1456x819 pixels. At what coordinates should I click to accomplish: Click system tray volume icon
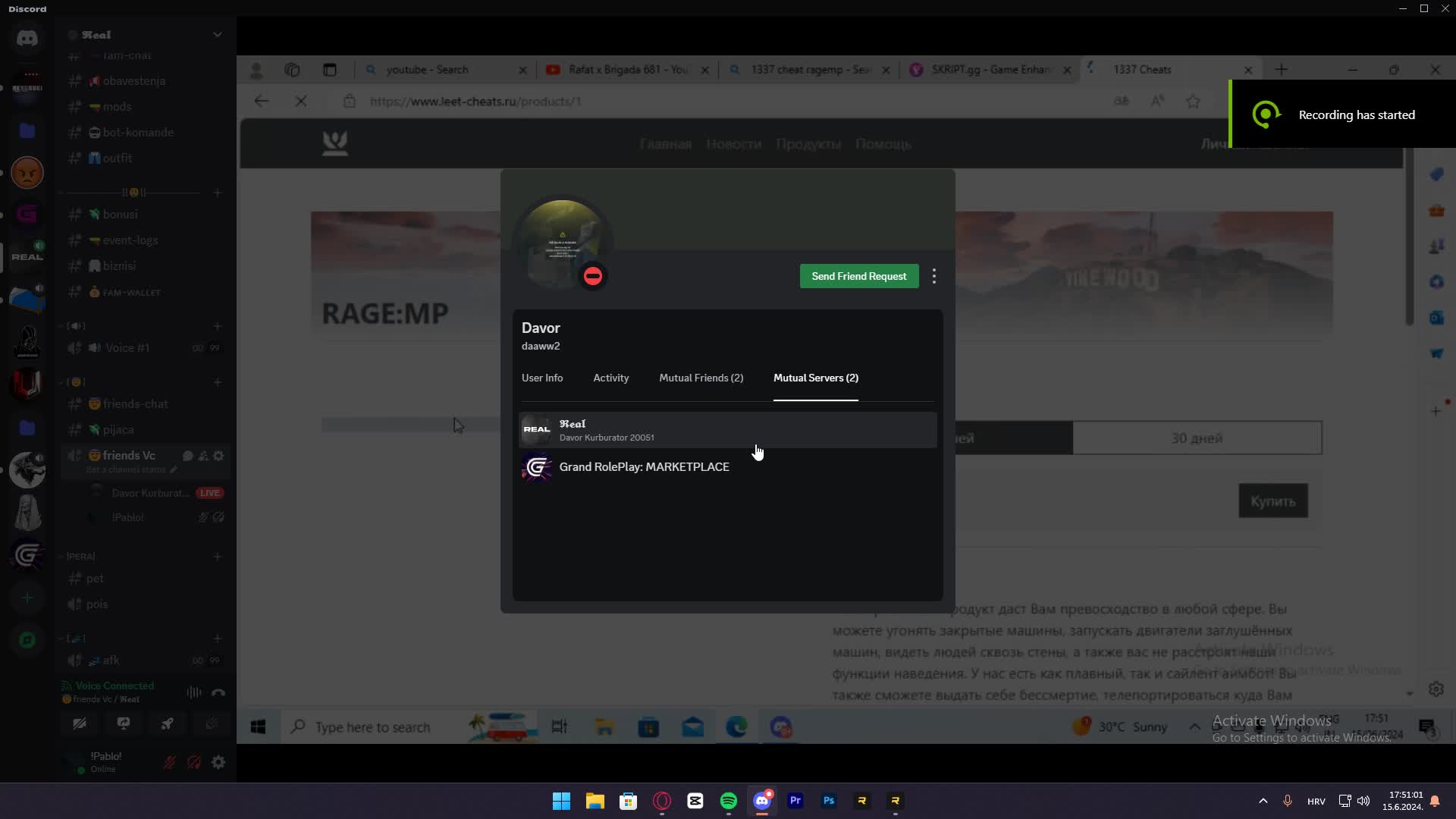tap(1363, 801)
